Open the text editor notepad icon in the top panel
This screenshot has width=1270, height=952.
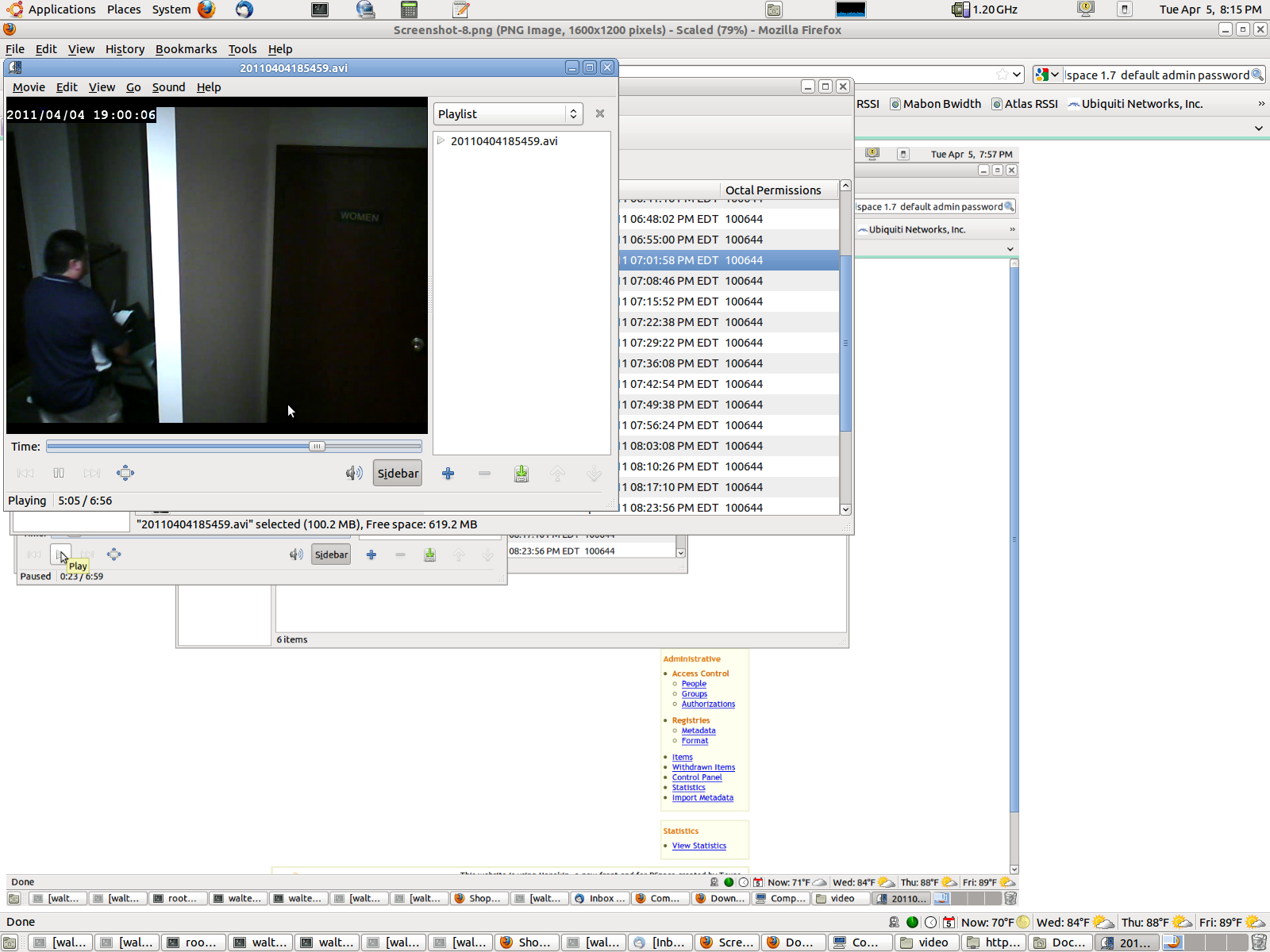(x=460, y=10)
